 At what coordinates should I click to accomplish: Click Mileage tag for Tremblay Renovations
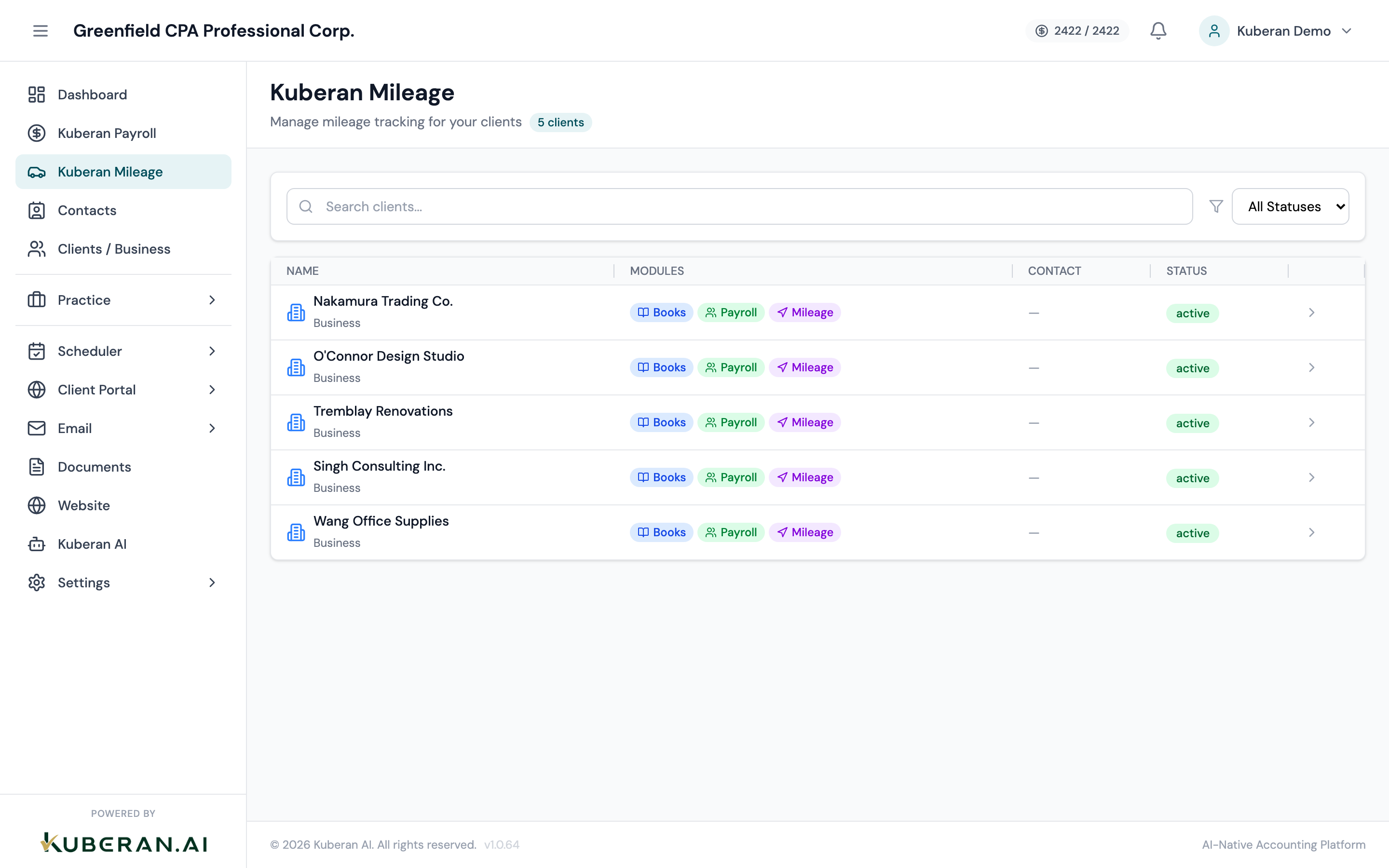[804, 422]
